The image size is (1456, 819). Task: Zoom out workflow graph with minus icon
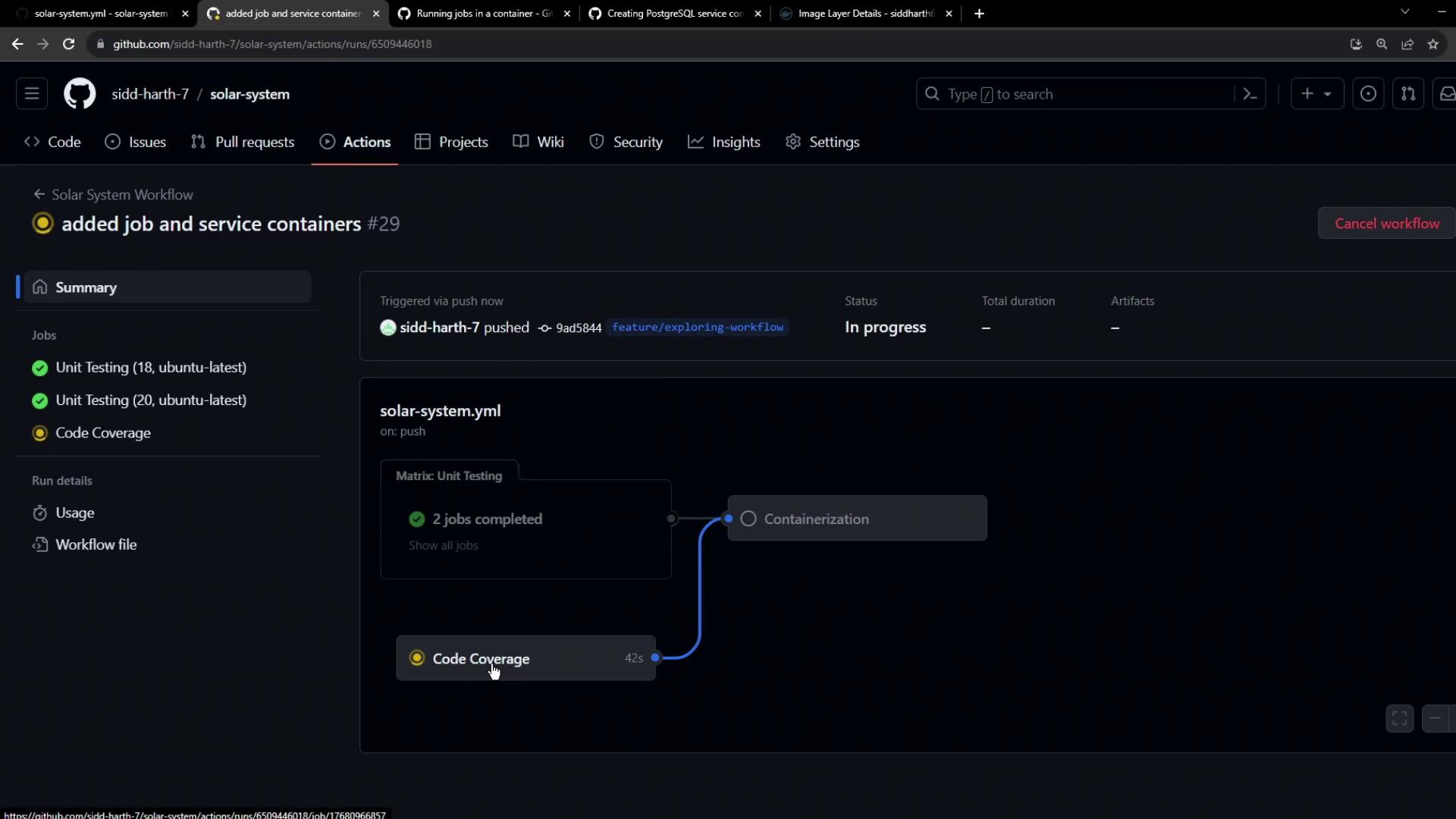coord(1436,718)
